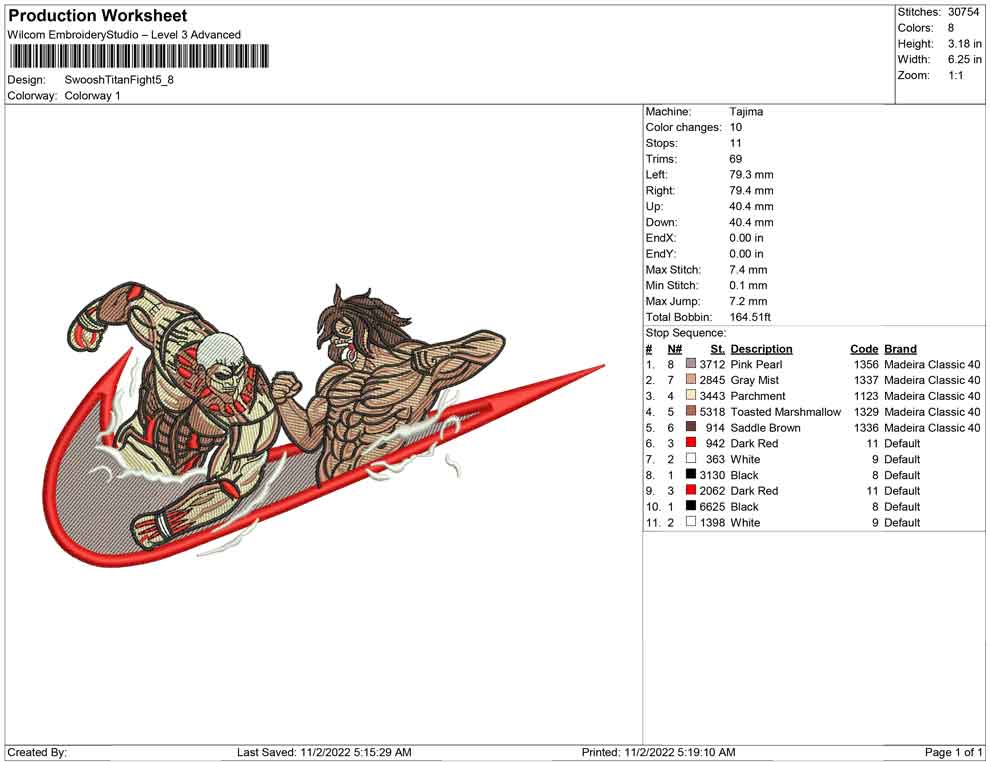Select the design name 'SwooshTitanFight5_8'
Screen dimensions: 990x762
click(x=119, y=80)
